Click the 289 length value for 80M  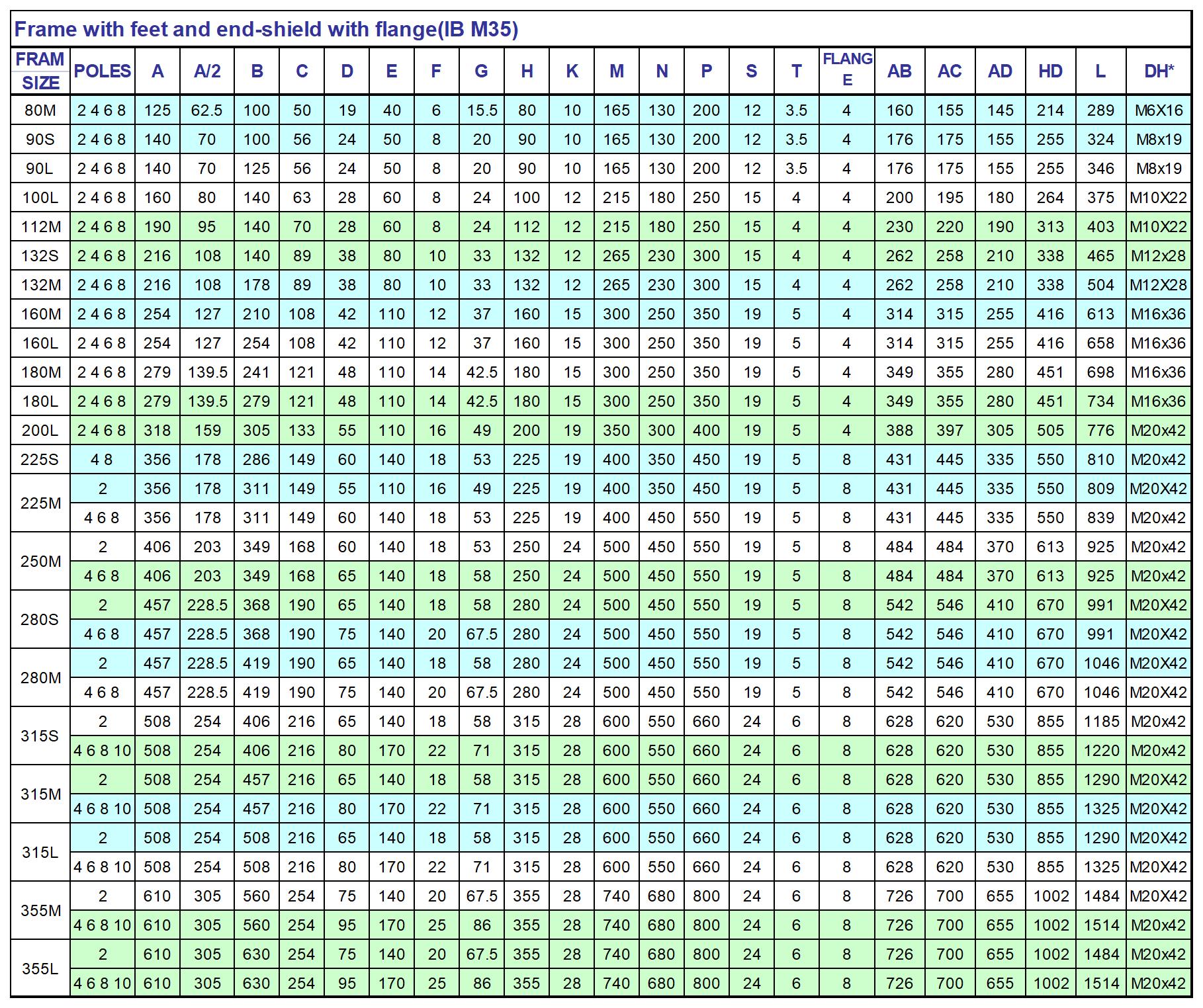pyautogui.click(x=1100, y=110)
